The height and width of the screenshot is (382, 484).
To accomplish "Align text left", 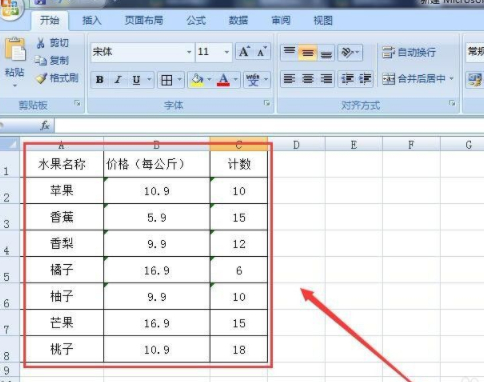I will pos(289,79).
